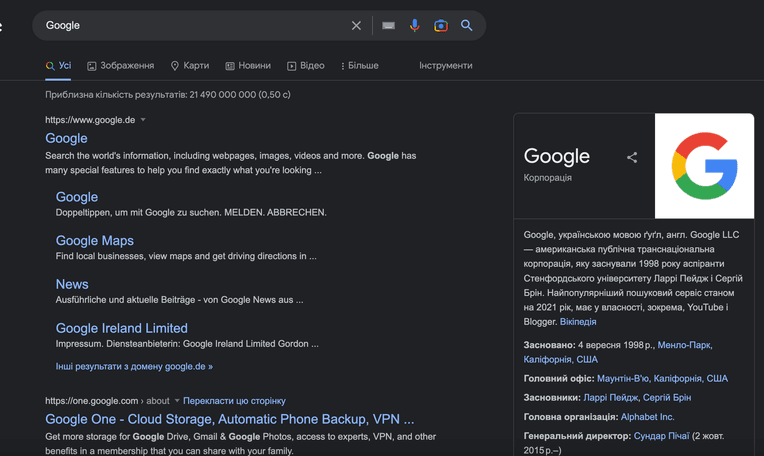Clear the search box with the X icon
Image resolution: width=764 pixels, height=456 pixels.
(x=356, y=25)
